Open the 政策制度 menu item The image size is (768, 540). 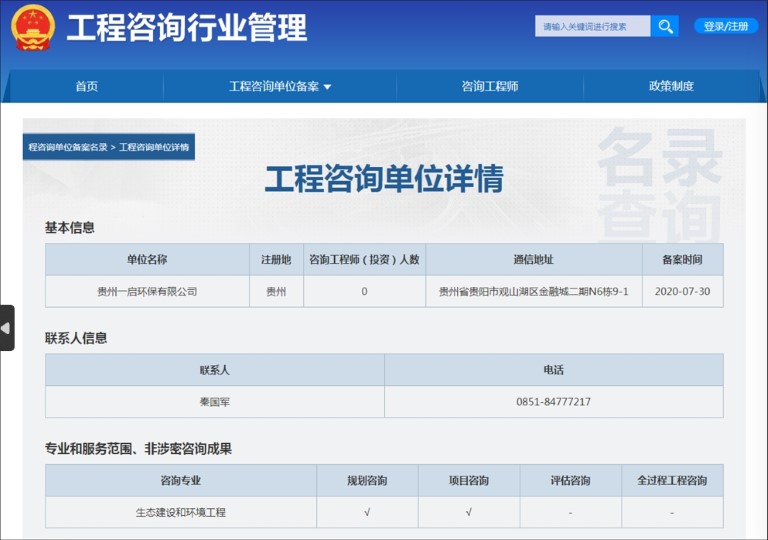[671, 86]
